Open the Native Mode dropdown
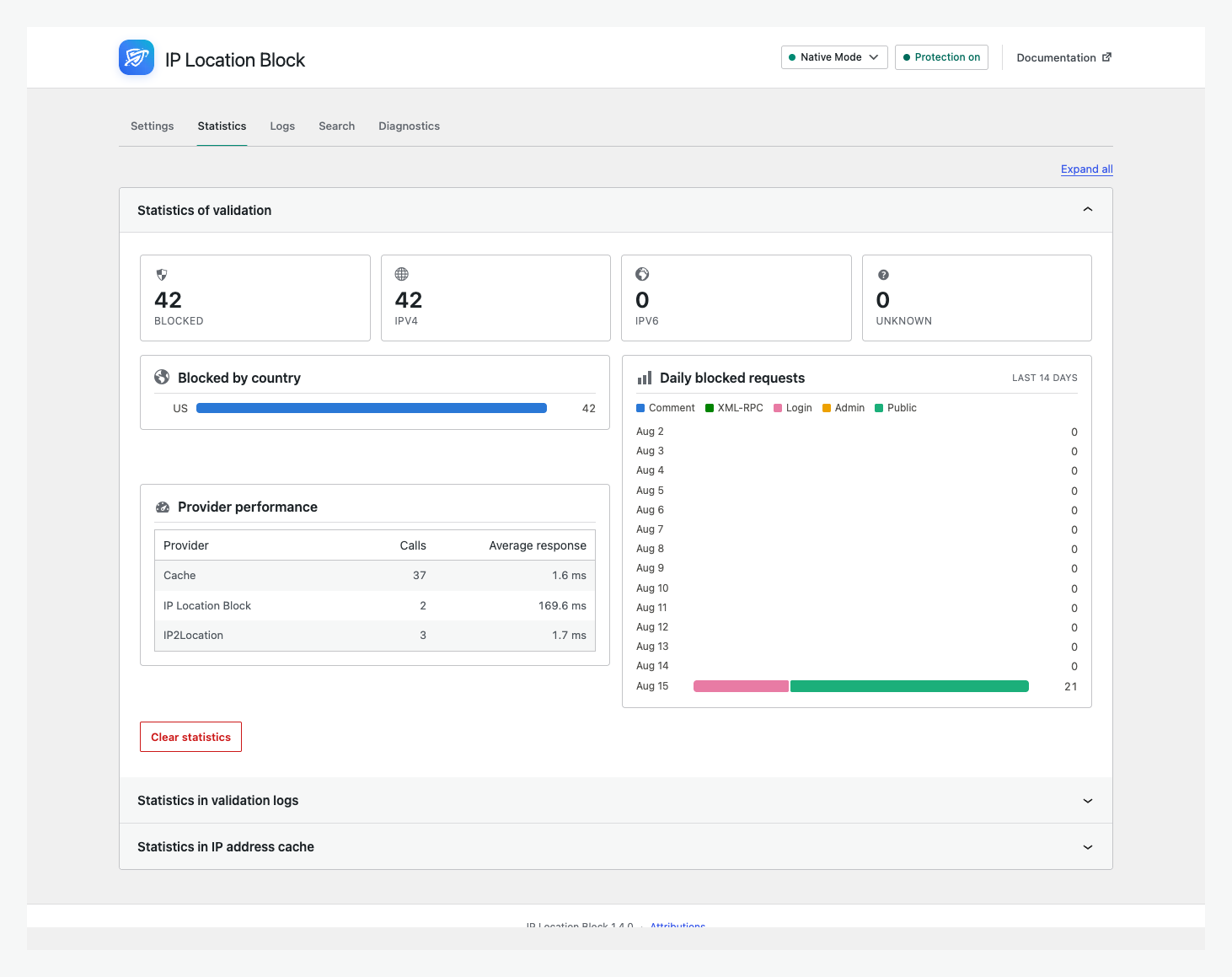 [834, 57]
